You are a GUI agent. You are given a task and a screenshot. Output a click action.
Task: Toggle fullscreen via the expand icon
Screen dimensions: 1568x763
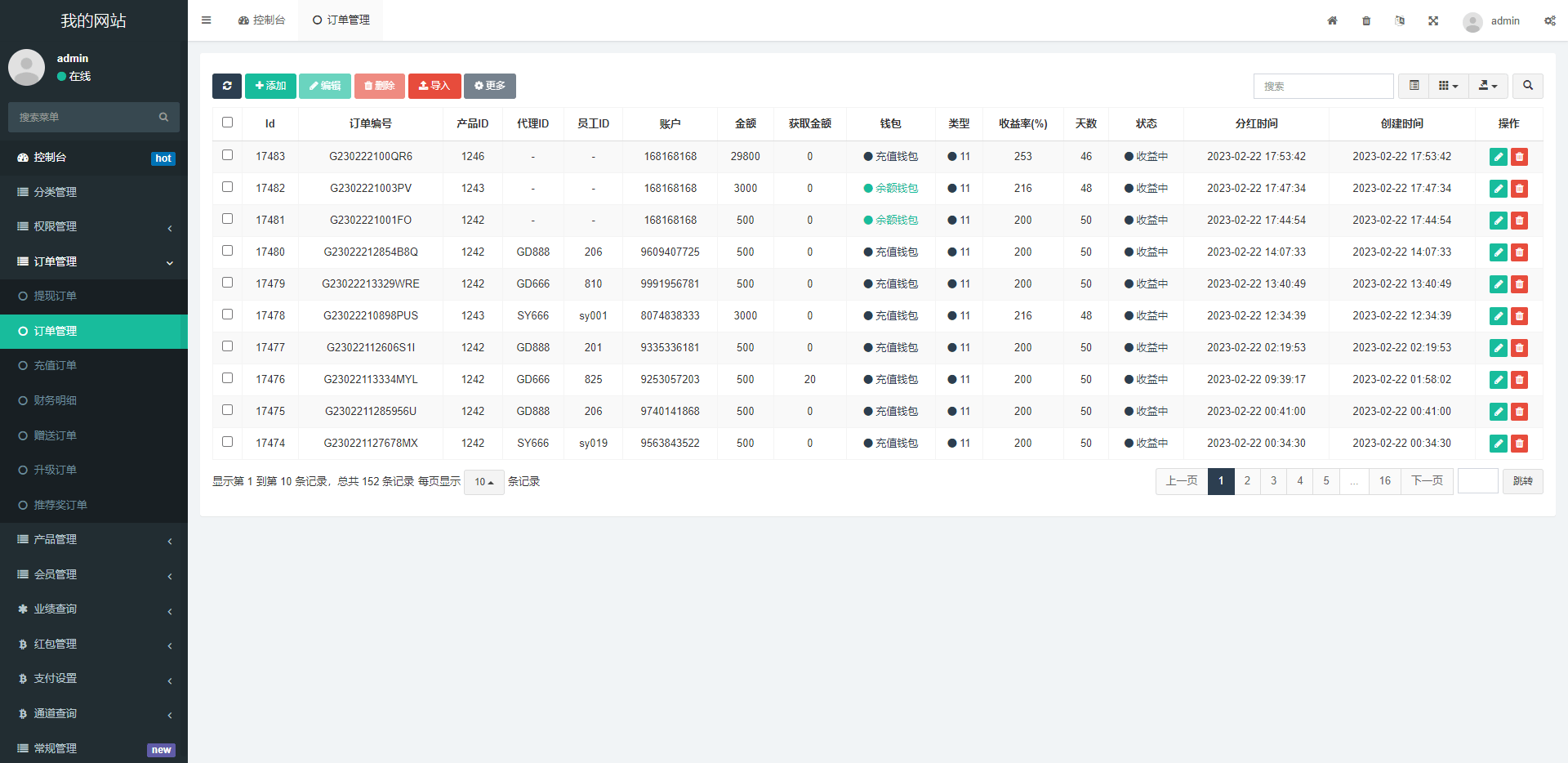click(x=1433, y=20)
